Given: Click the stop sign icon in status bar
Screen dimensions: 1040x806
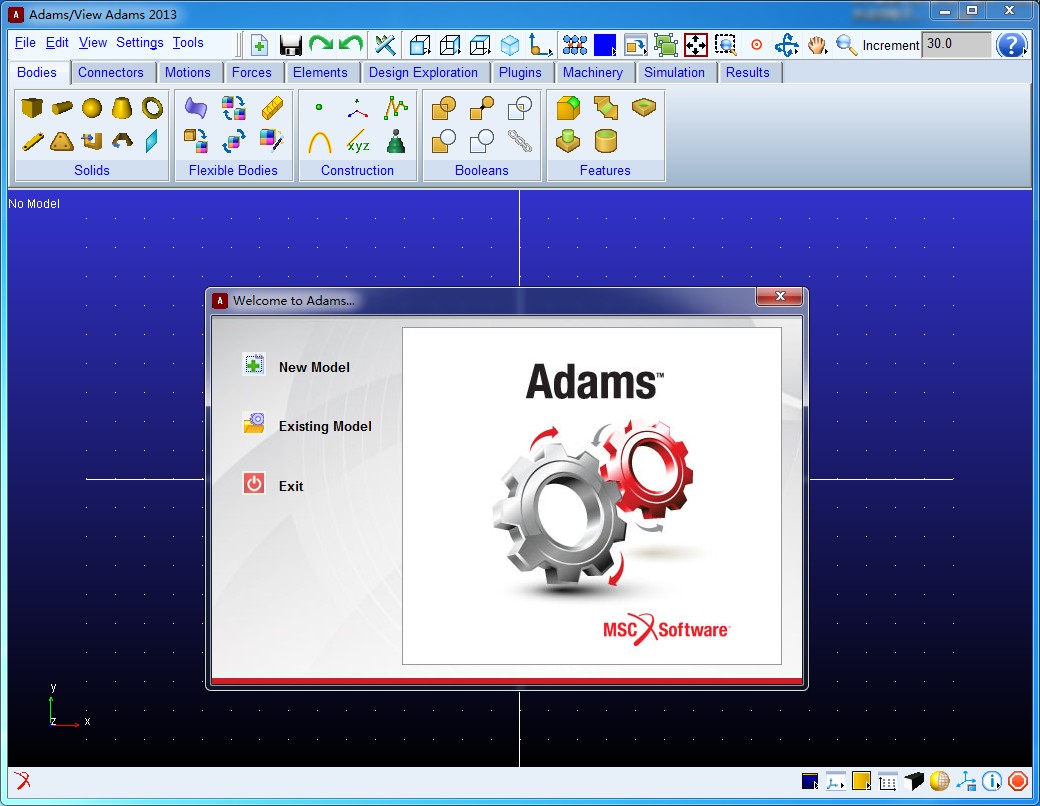Looking at the screenshot, I should coord(1017,781).
